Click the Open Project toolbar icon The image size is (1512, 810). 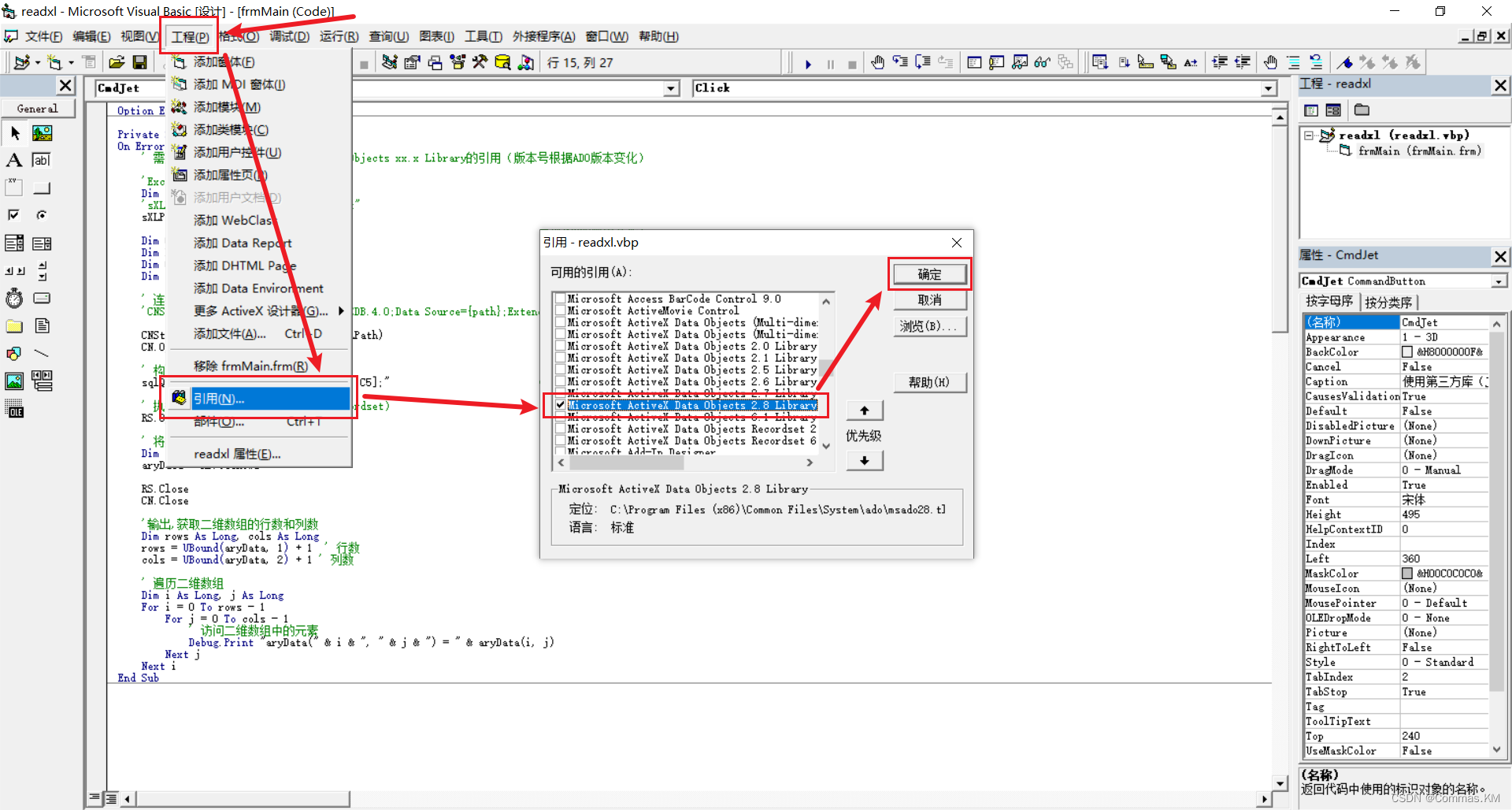pos(117,62)
